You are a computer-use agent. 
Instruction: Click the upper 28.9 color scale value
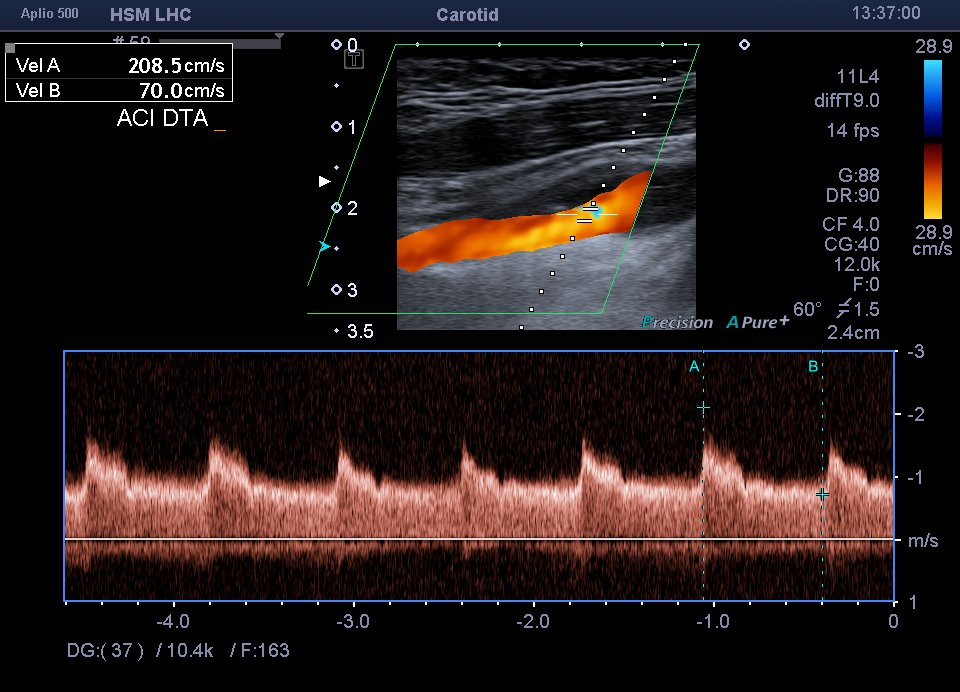[934, 47]
